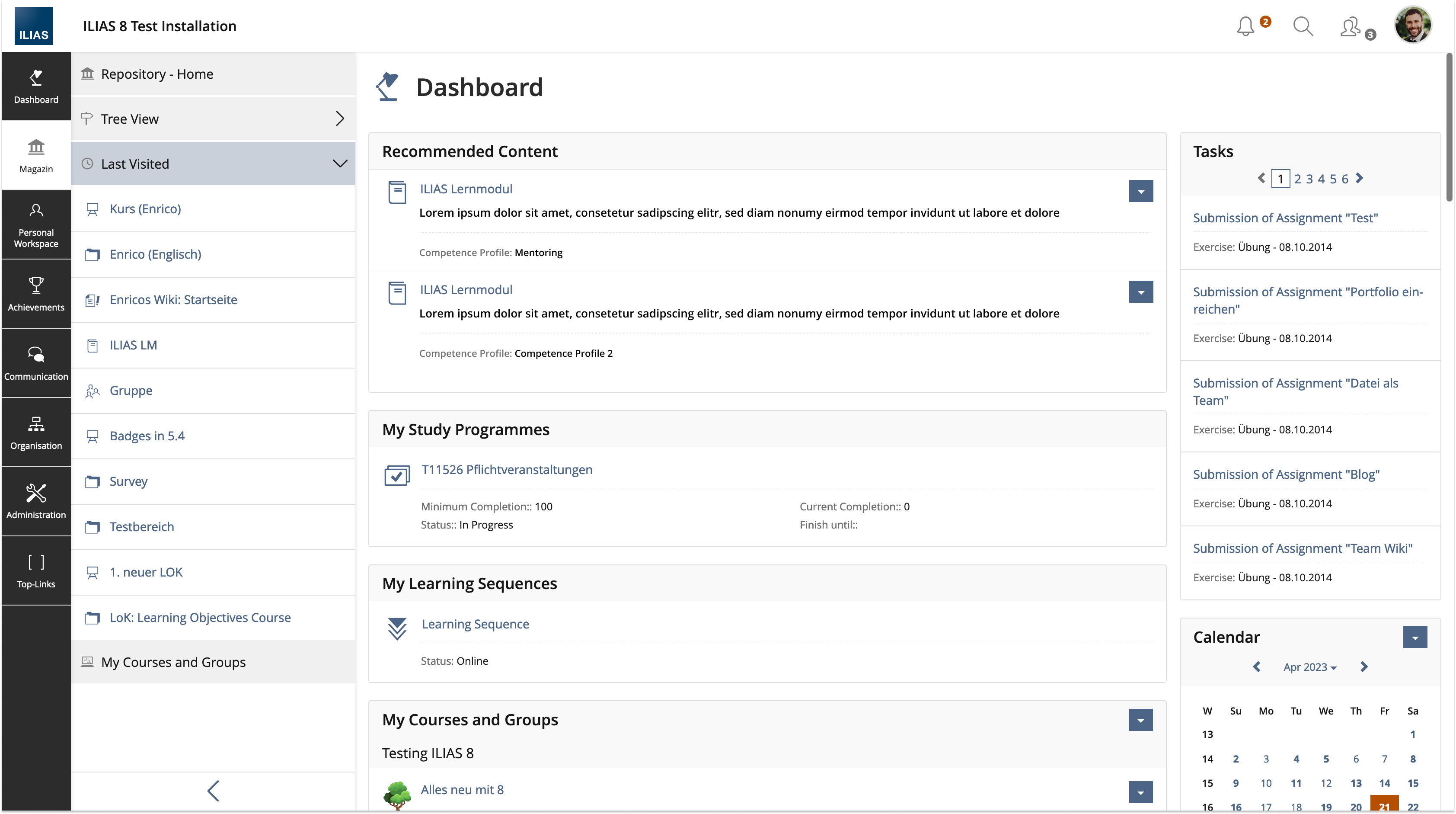Image resolution: width=1456 pixels, height=814 pixels.
Task: Select Organisation in the main sidebar
Action: 35,432
